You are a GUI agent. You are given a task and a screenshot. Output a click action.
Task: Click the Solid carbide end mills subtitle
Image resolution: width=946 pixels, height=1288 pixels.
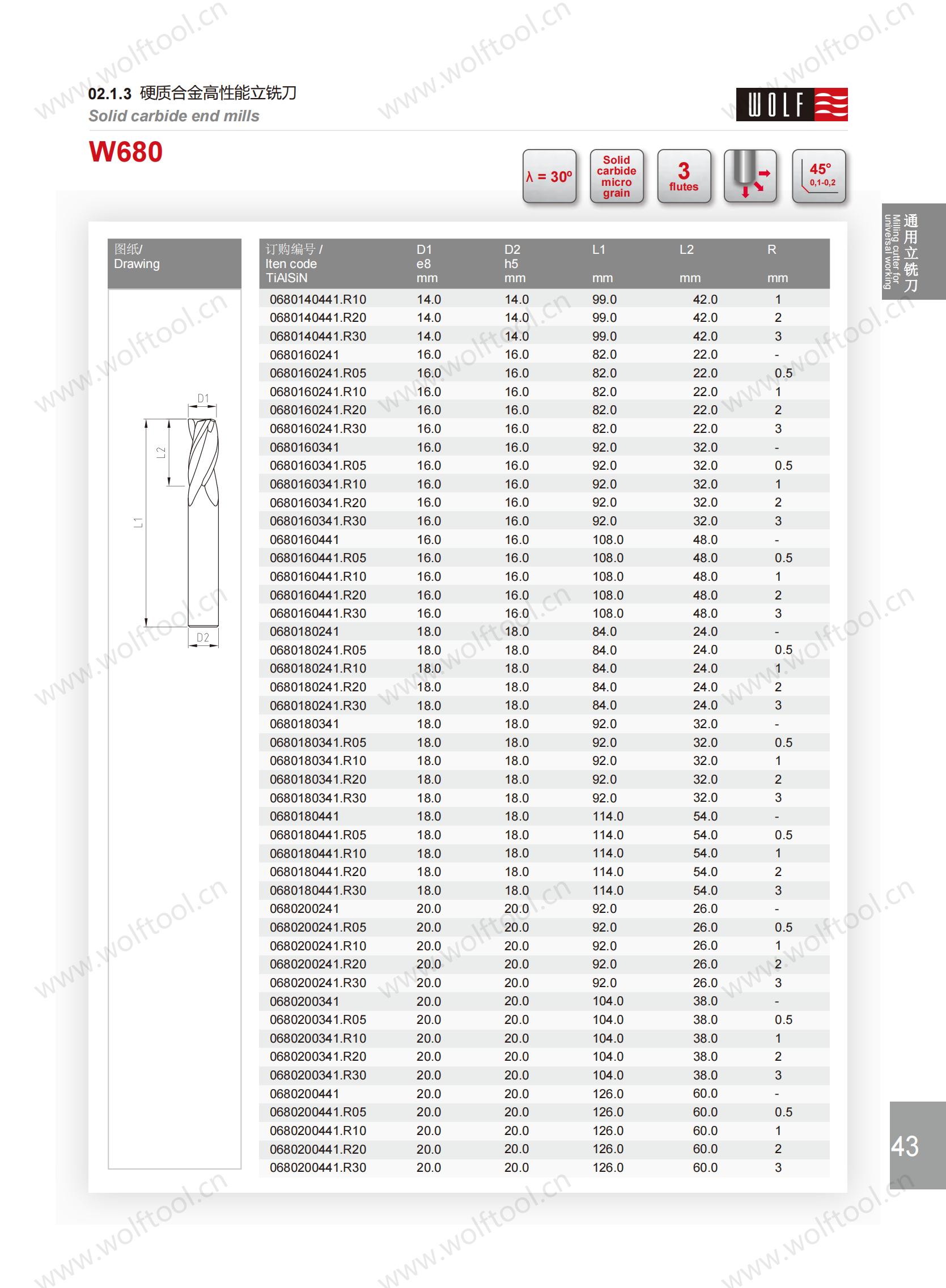[174, 116]
